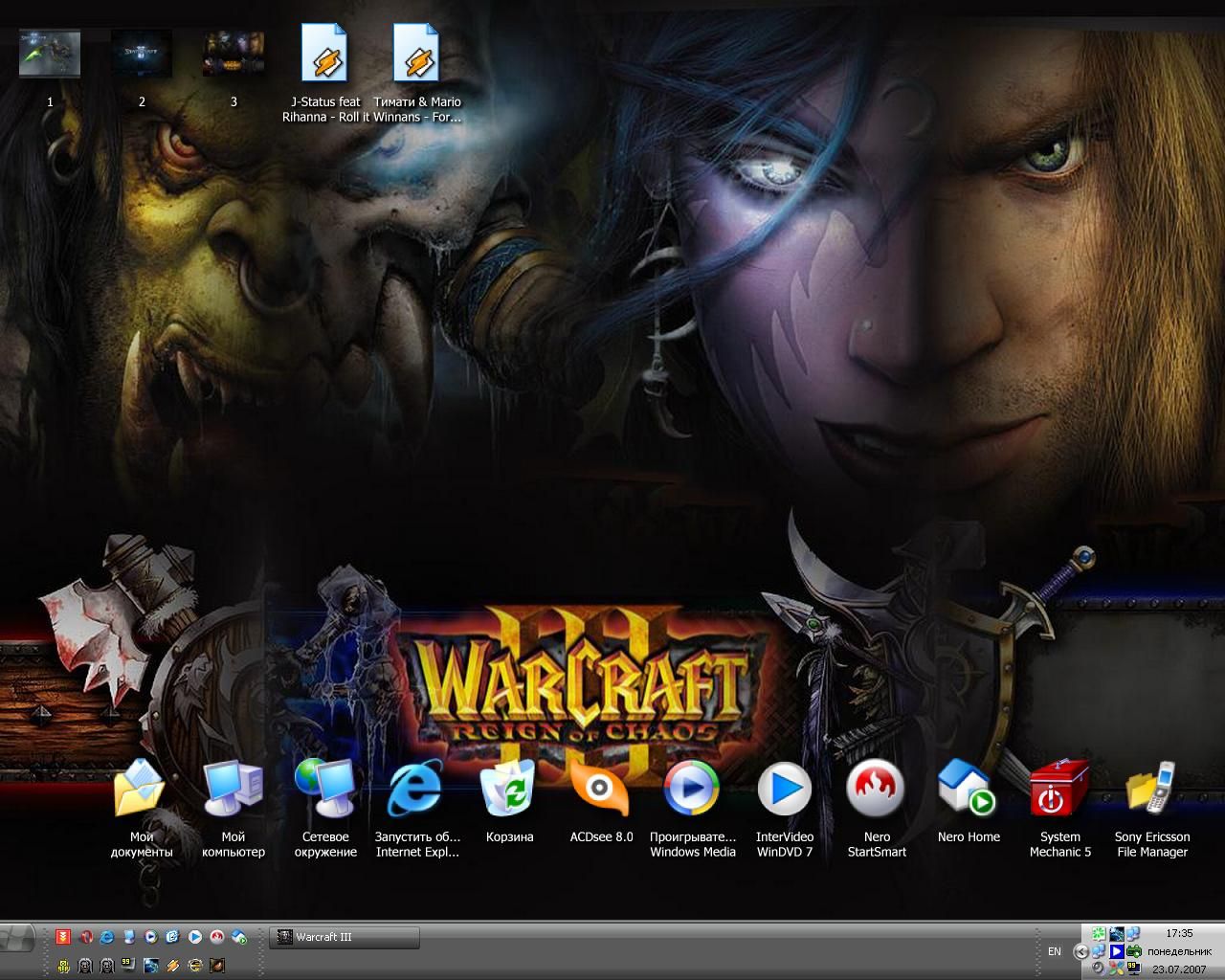This screenshot has width=1225, height=980.
Task: Click the ICQ flower icon in system tray
Action: (x=1100, y=934)
